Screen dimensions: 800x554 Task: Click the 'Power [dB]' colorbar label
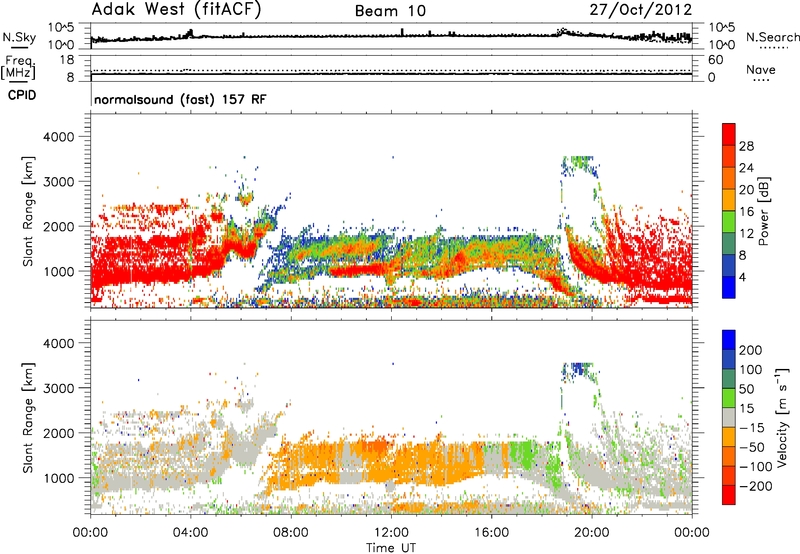764,211
